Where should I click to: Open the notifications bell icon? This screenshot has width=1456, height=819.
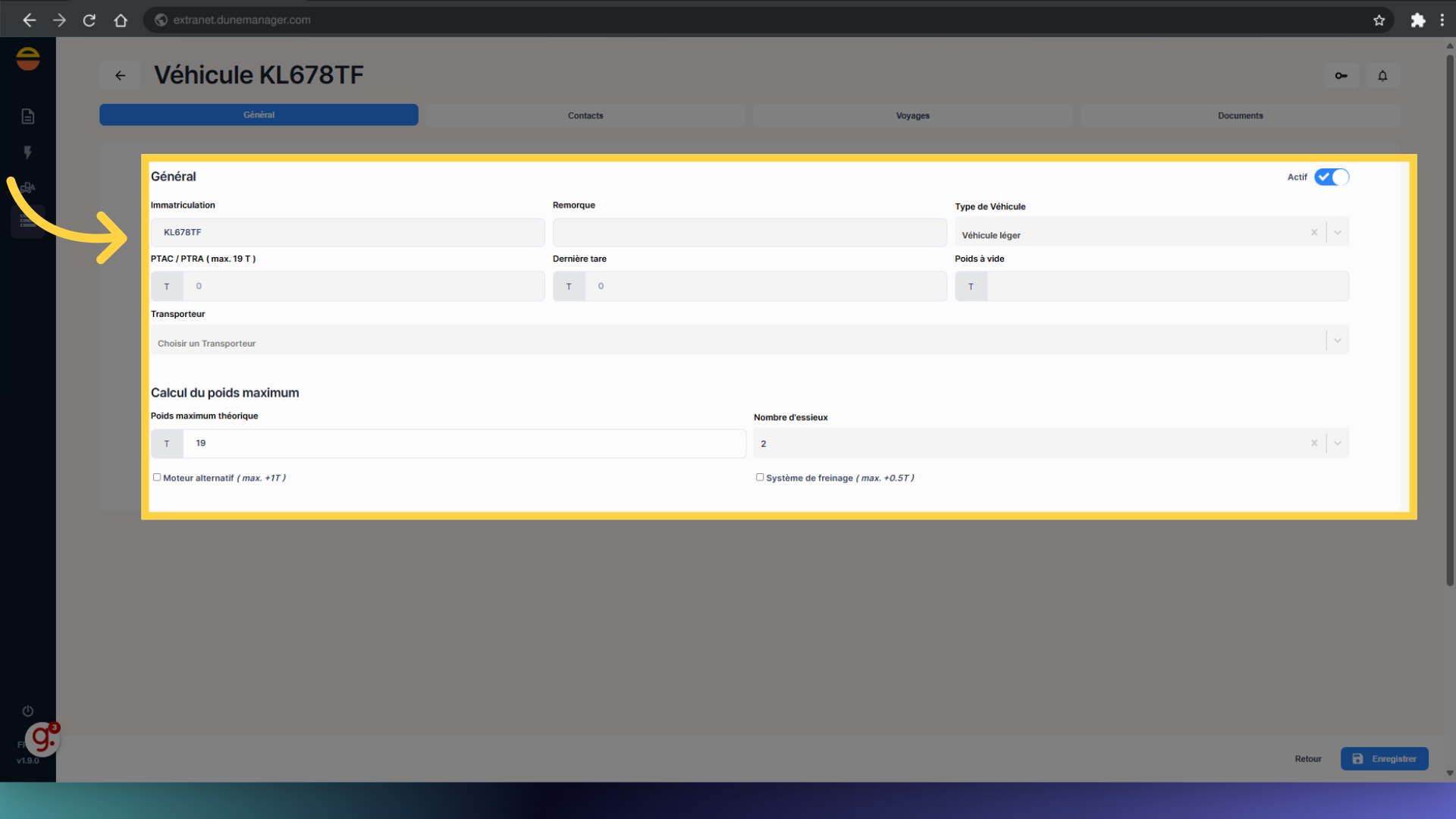coord(1382,76)
